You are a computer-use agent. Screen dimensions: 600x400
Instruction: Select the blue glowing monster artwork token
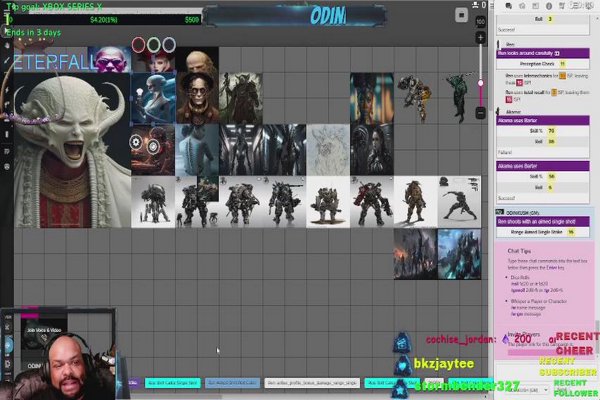point(459,254)
